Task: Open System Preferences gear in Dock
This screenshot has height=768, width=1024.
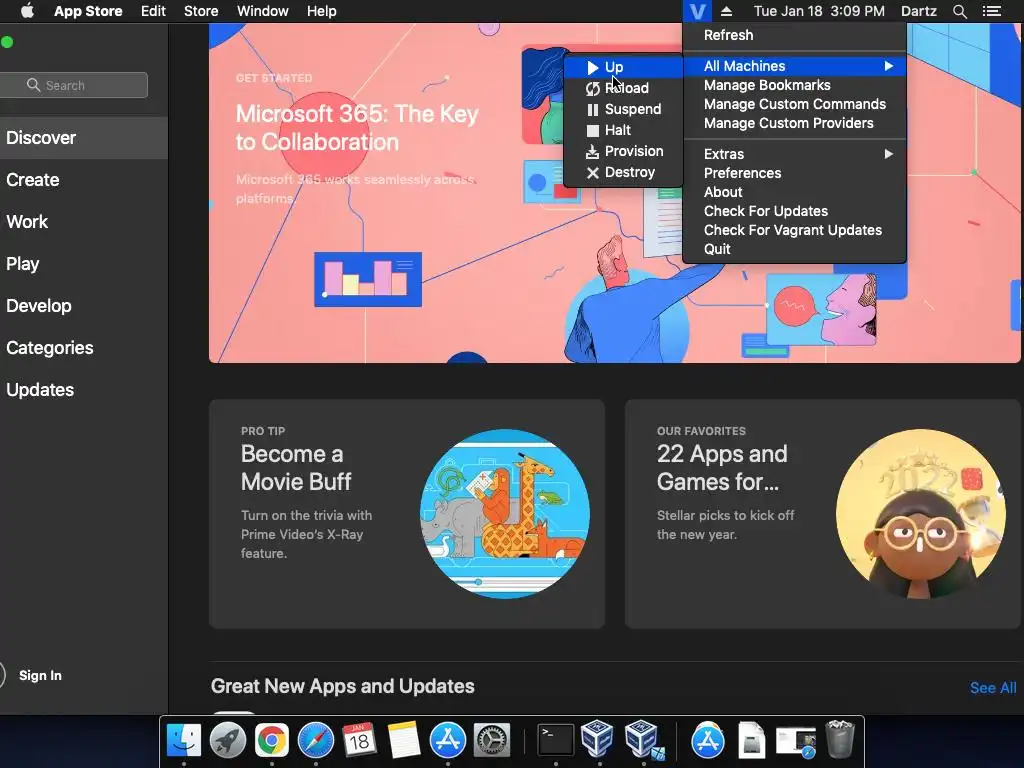Action: 491,740
